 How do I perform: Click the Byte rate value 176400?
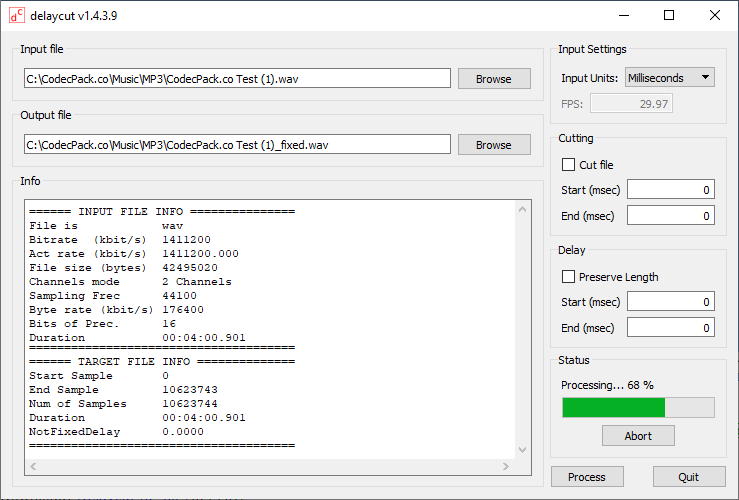click(183, 310)
